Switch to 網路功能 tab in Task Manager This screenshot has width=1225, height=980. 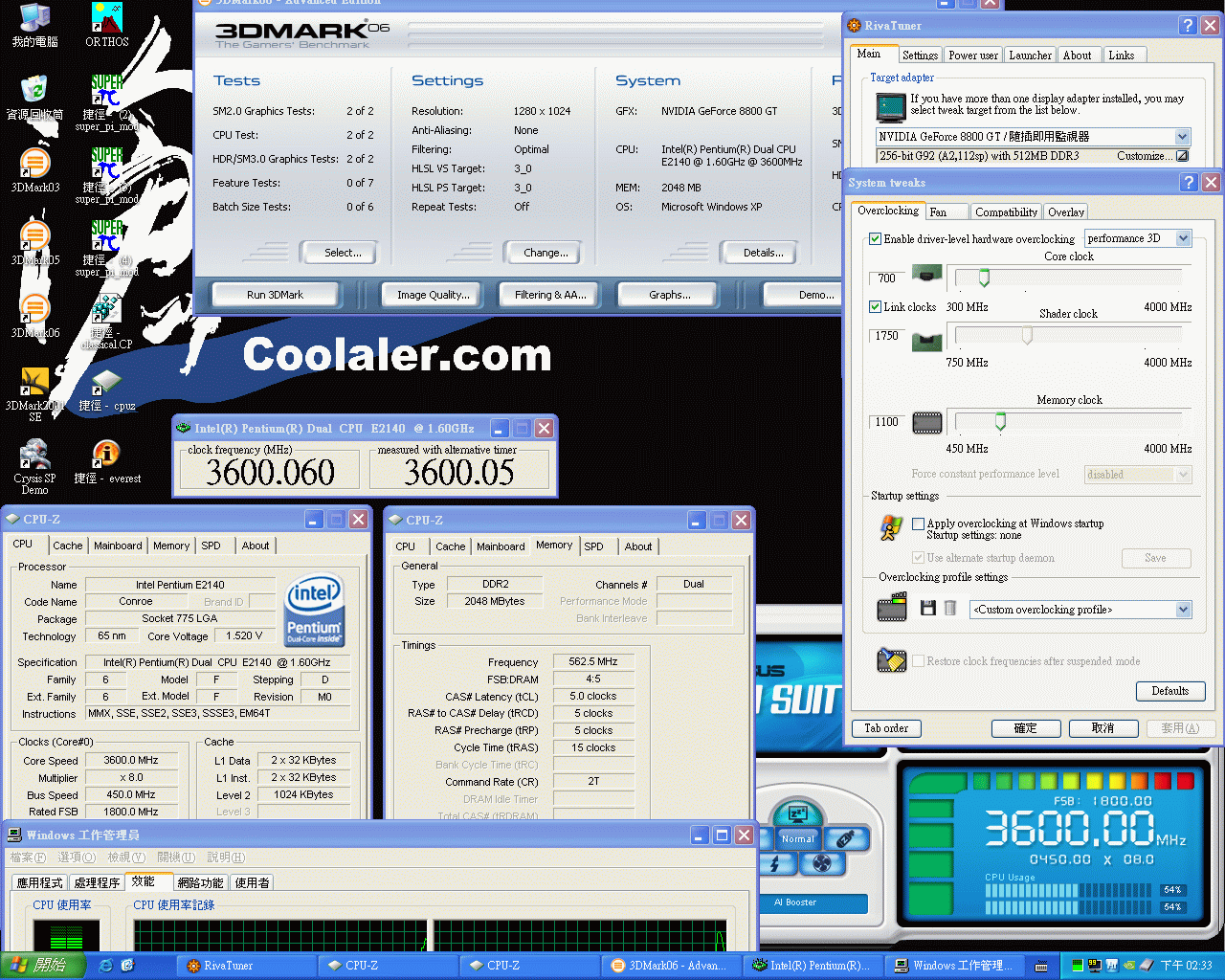tap(200, 883)
